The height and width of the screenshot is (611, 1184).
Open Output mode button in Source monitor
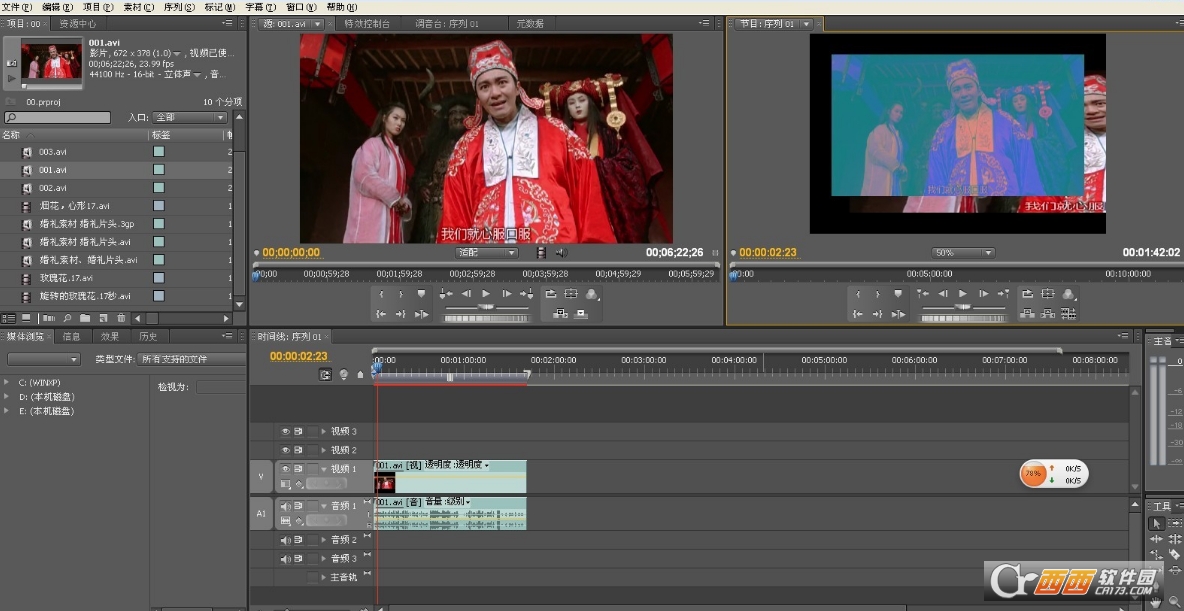tap(591, 295)
